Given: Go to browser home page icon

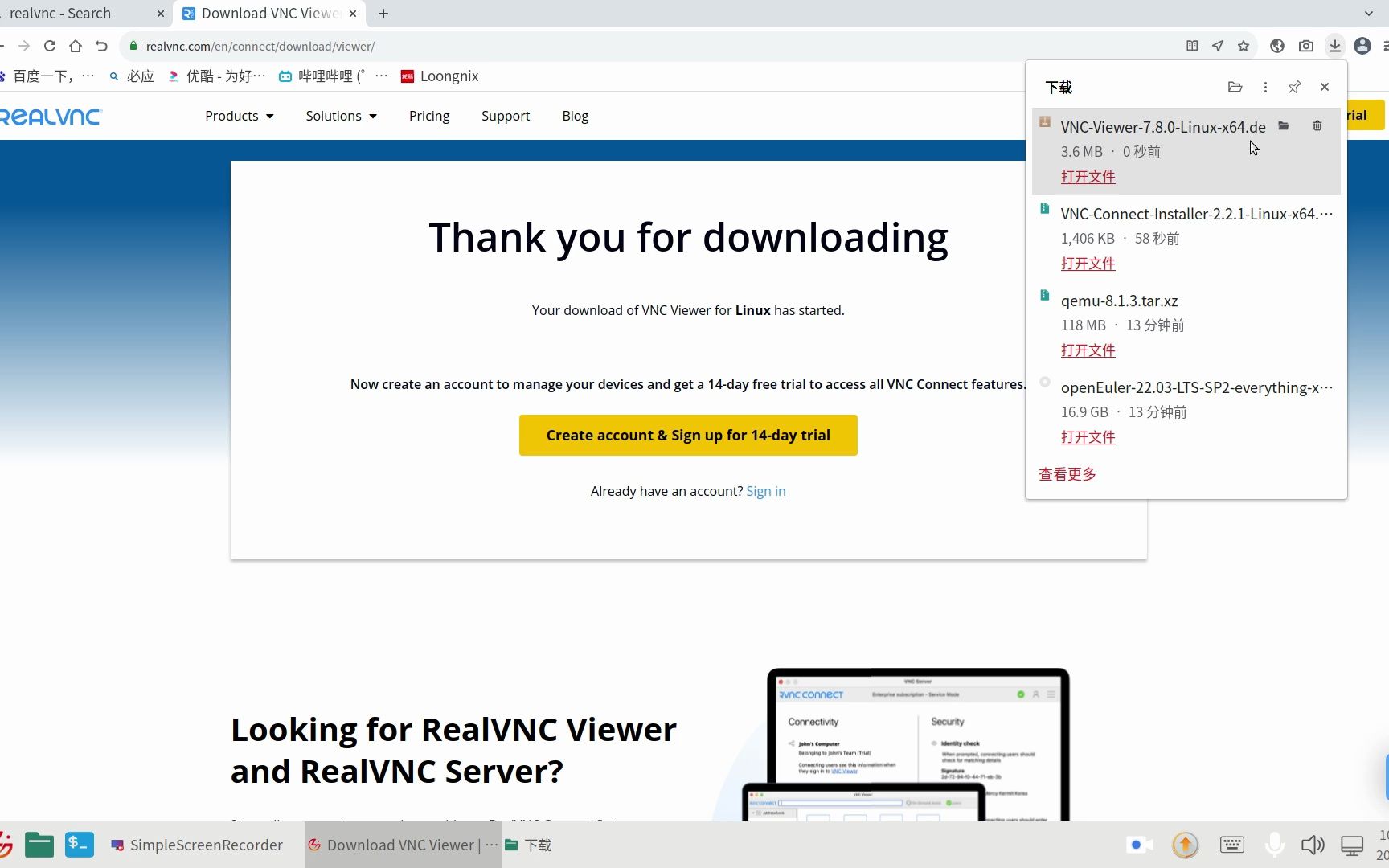Looking at the screenshot, I should (76, 46).
